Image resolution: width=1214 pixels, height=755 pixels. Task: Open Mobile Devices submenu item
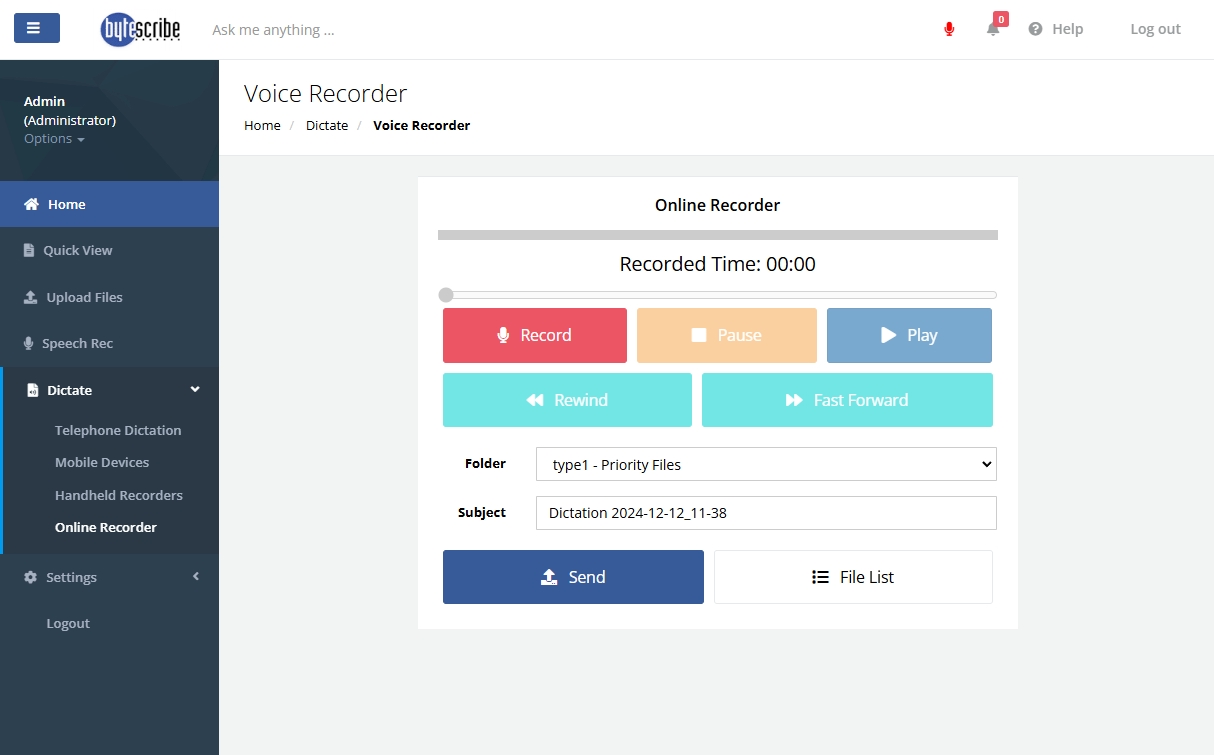click(102, 462)
